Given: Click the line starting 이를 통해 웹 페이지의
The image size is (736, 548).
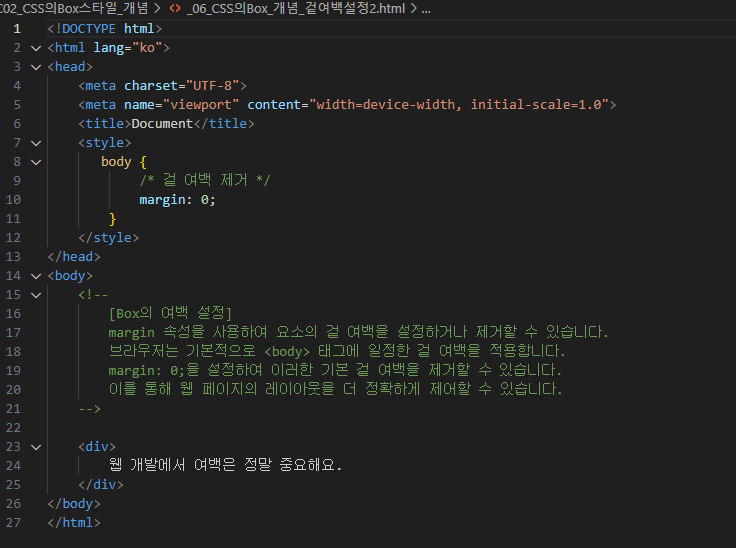Looking at the screenshot, I should click(335, 389).
